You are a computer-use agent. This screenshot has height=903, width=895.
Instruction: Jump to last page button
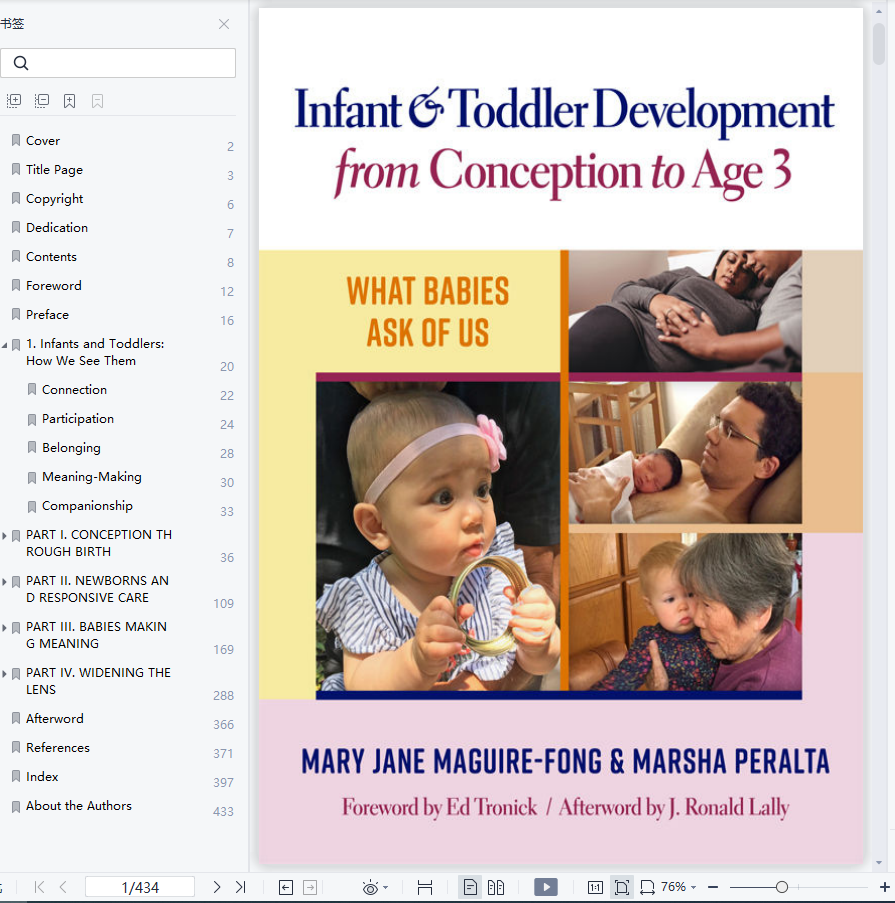pos(241,887)
